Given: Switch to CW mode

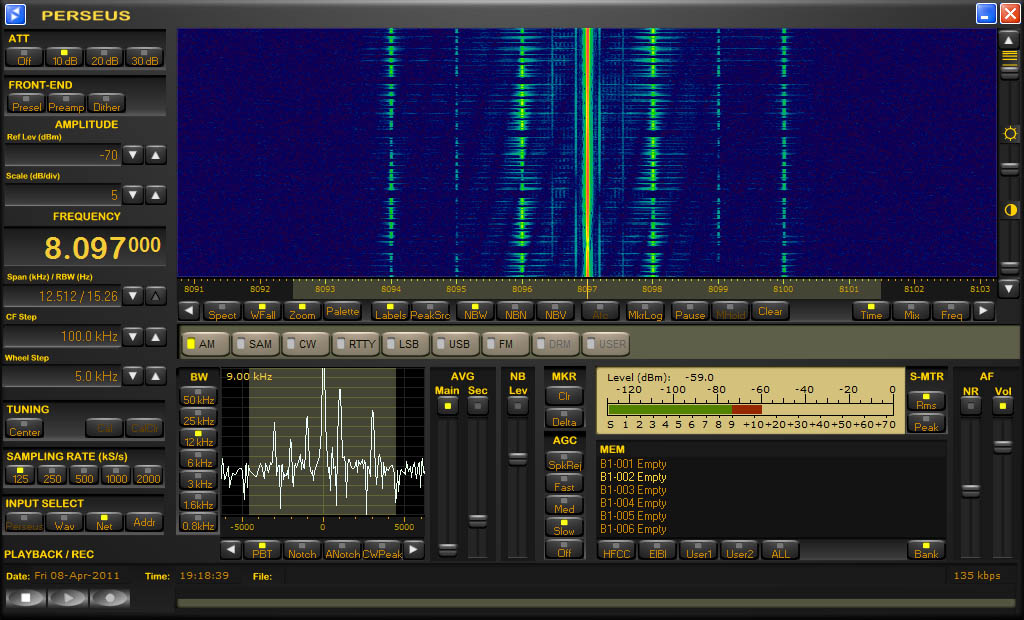Looking at the screenshot, I should pyautogui.click(x=306, y=344).
